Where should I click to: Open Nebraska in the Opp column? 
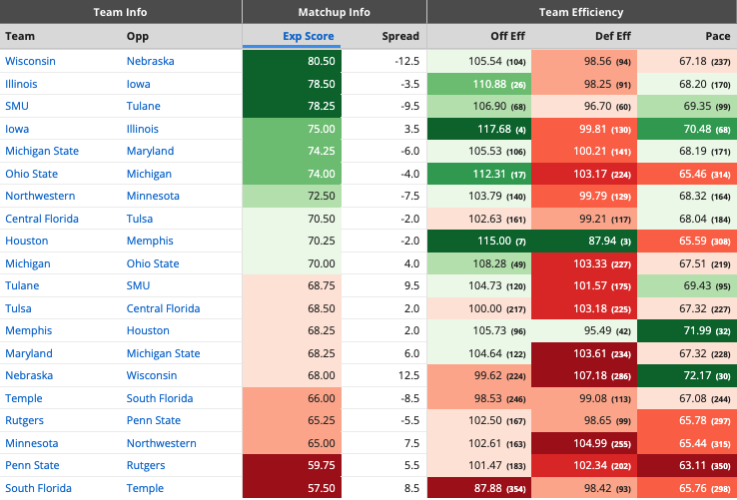coord(150,61)
